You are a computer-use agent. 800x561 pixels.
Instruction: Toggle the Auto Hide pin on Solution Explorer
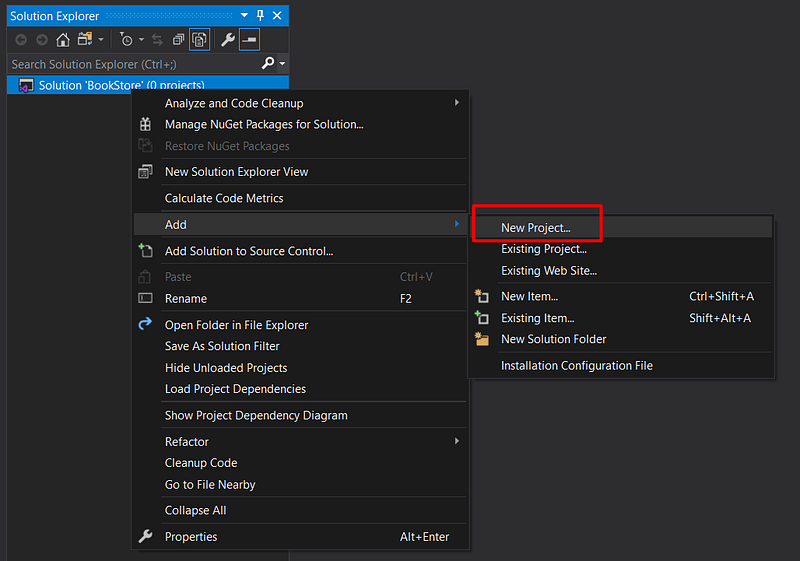(261, 15)
